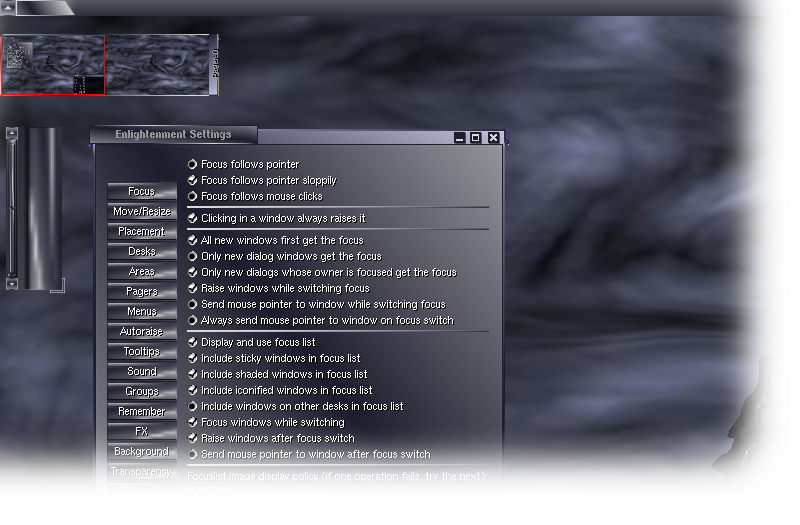The width and height of the screenshot is (800, 525).
Task: Switch to the Sound tab
Action: [x=142, y=371]
